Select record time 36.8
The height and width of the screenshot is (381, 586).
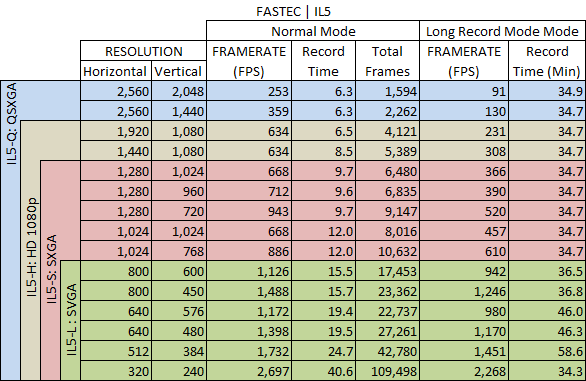[547, 291]
